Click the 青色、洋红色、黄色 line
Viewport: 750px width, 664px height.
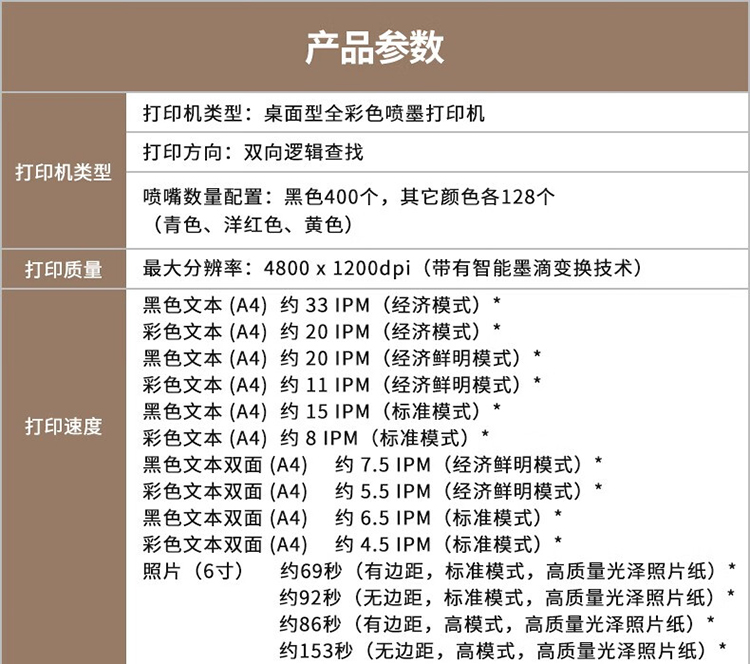tap(251, 224)
